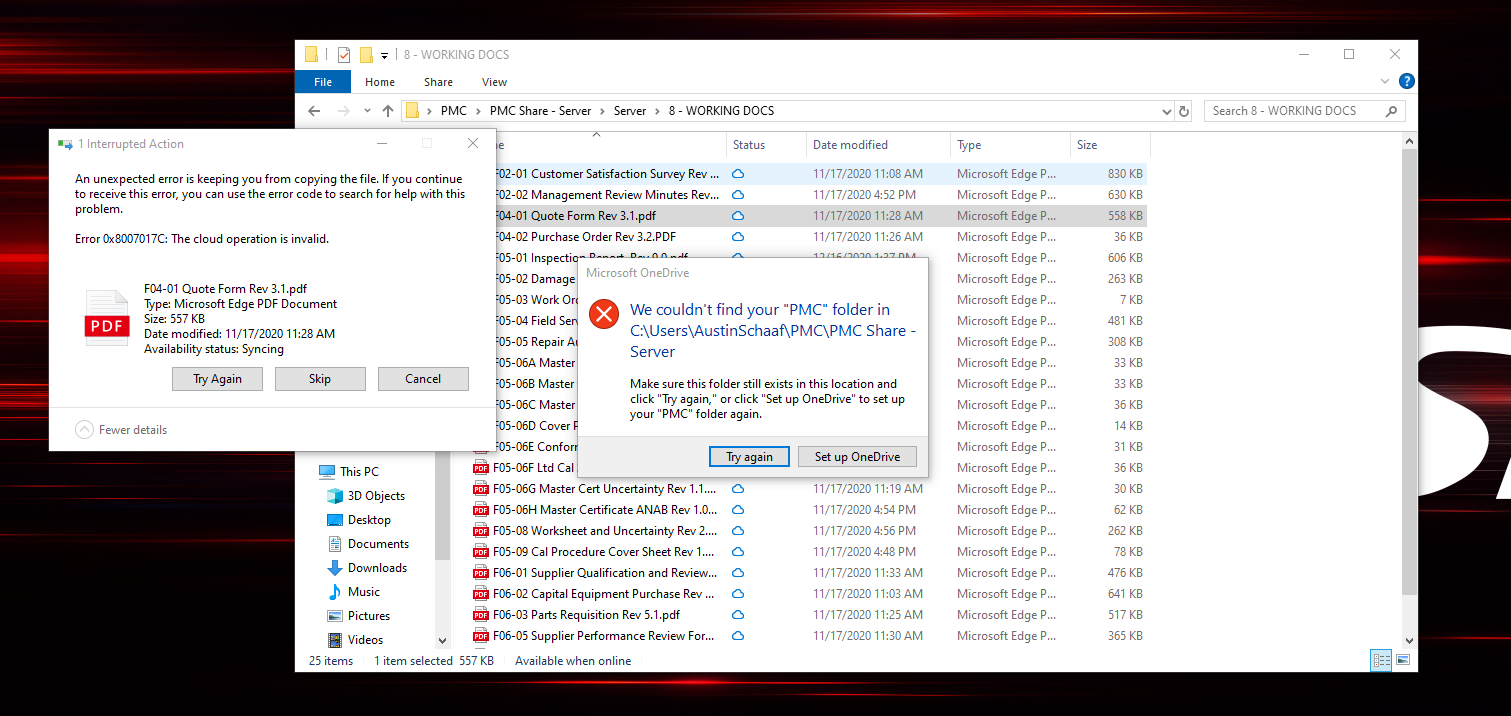Click Try again in the OneDrive dialog
The image size is (1511, 716).
pyautogui.click(x=749, y=457)
